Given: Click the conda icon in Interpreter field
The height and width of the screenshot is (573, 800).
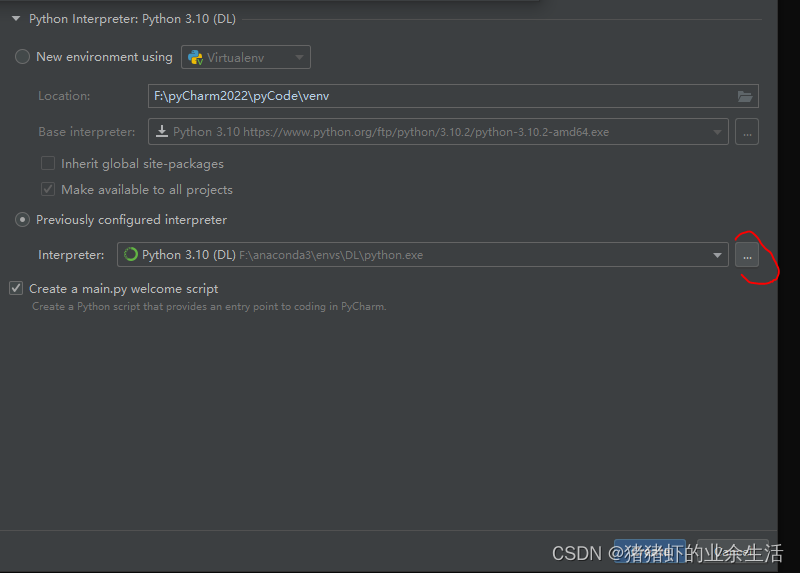Looking at the screenshot, I should [131, 254].
